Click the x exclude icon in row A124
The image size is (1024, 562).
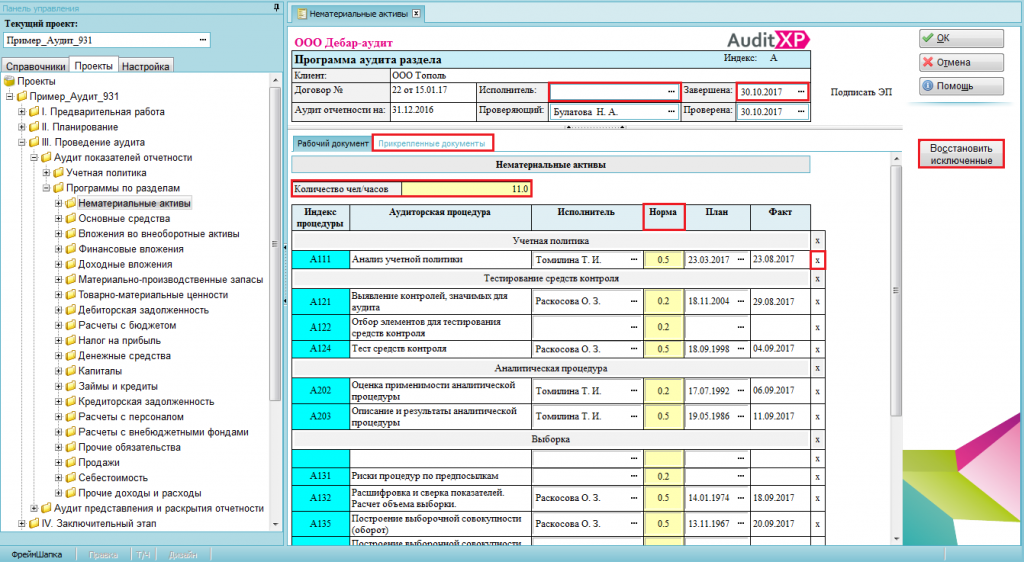[x=817, y=349]
